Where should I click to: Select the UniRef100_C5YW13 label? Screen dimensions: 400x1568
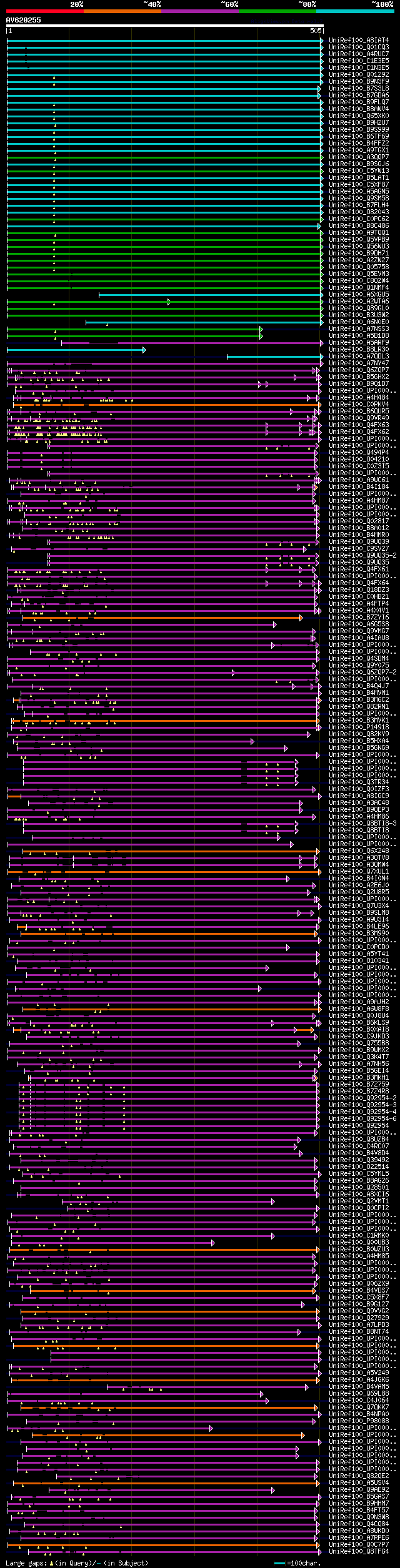tap(359, 171)
